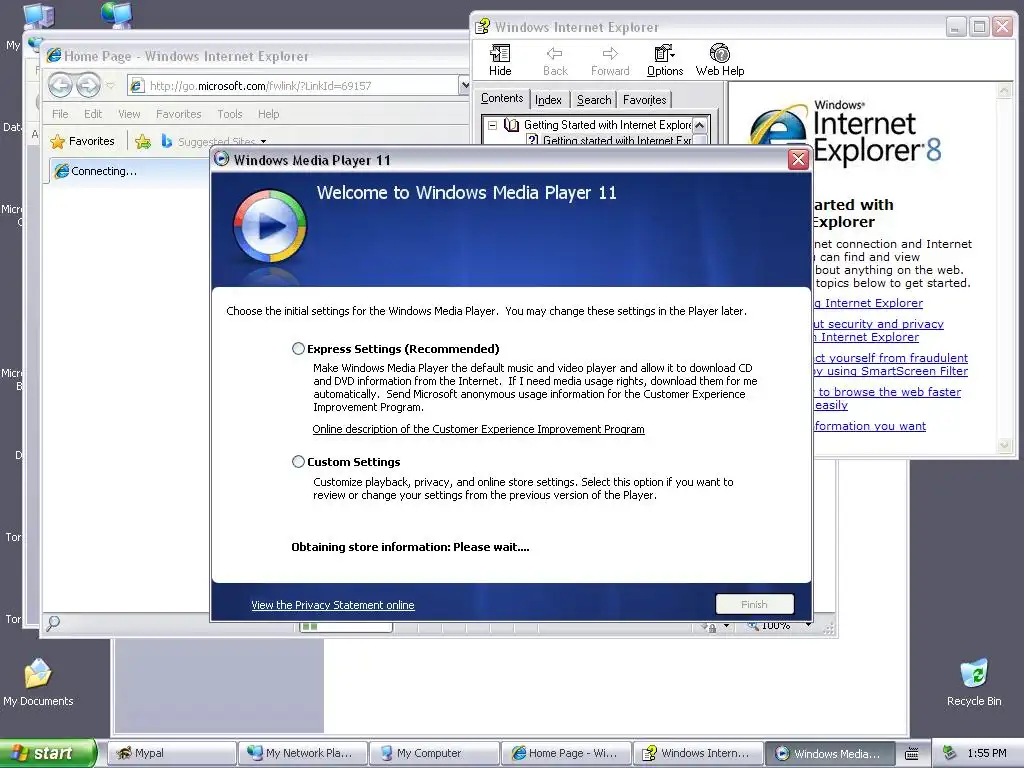Image resolution: width=1024 pixels, height=768 pixels.
Task: Click the system tray network icon
Action: pos(949,753)
